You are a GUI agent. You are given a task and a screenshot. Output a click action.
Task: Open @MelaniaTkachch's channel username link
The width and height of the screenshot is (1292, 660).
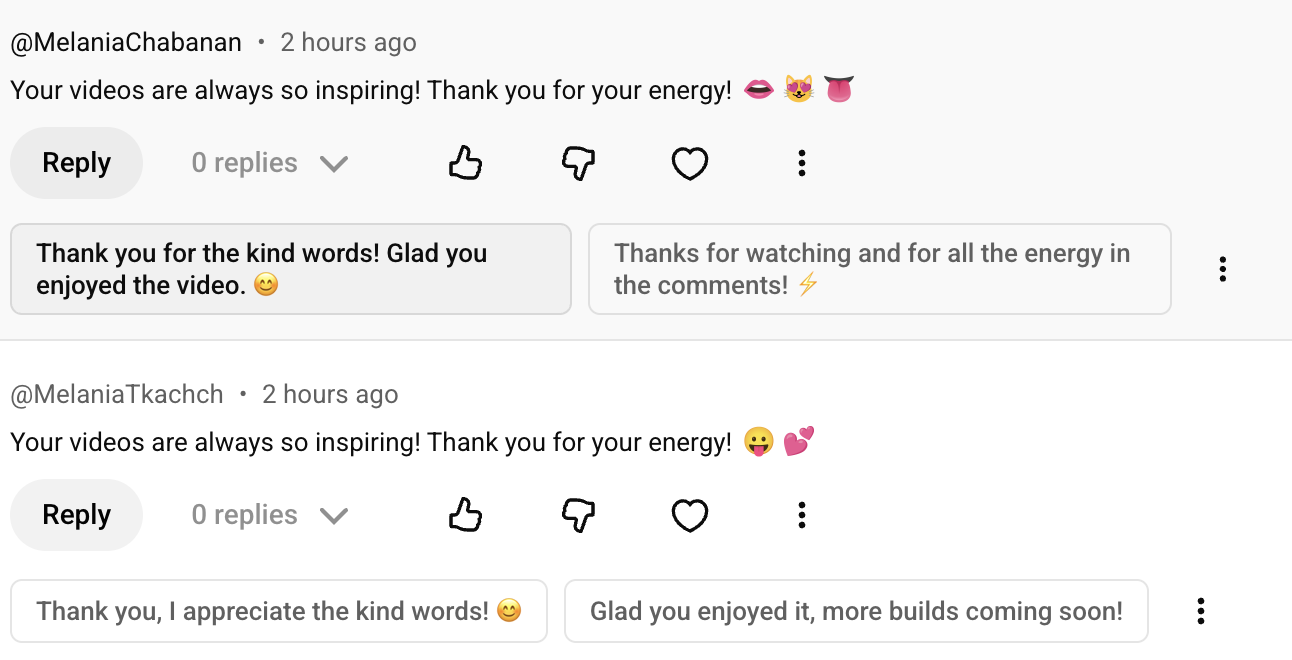click(117, 395)
